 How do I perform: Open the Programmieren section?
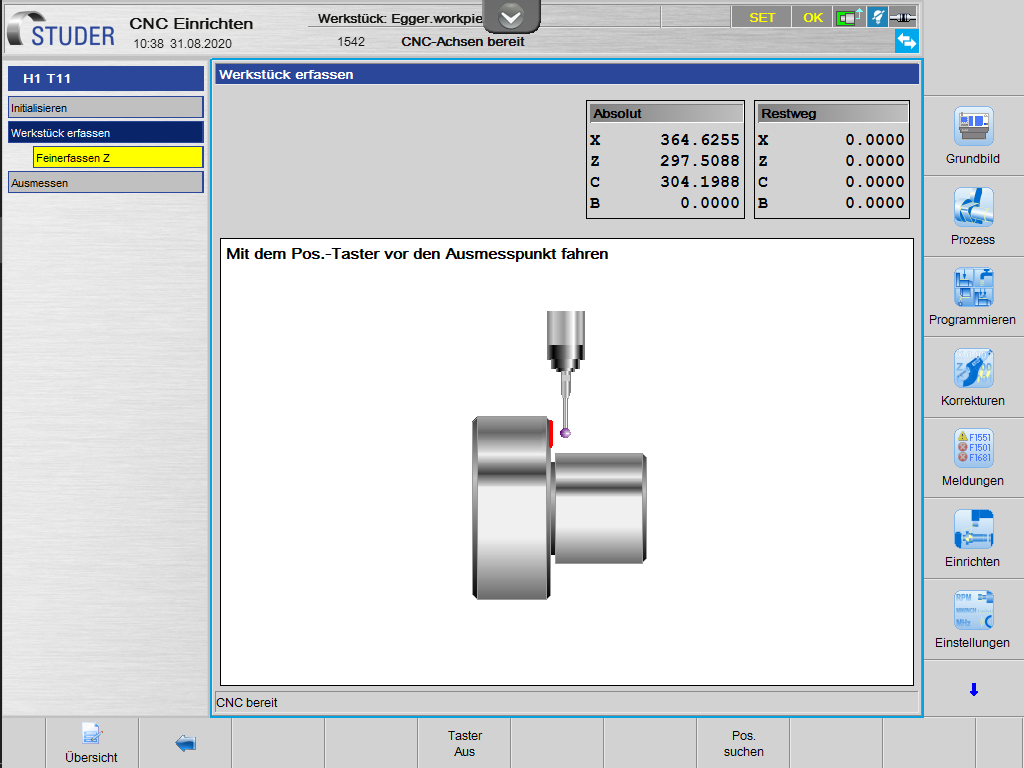coord(973,297)
